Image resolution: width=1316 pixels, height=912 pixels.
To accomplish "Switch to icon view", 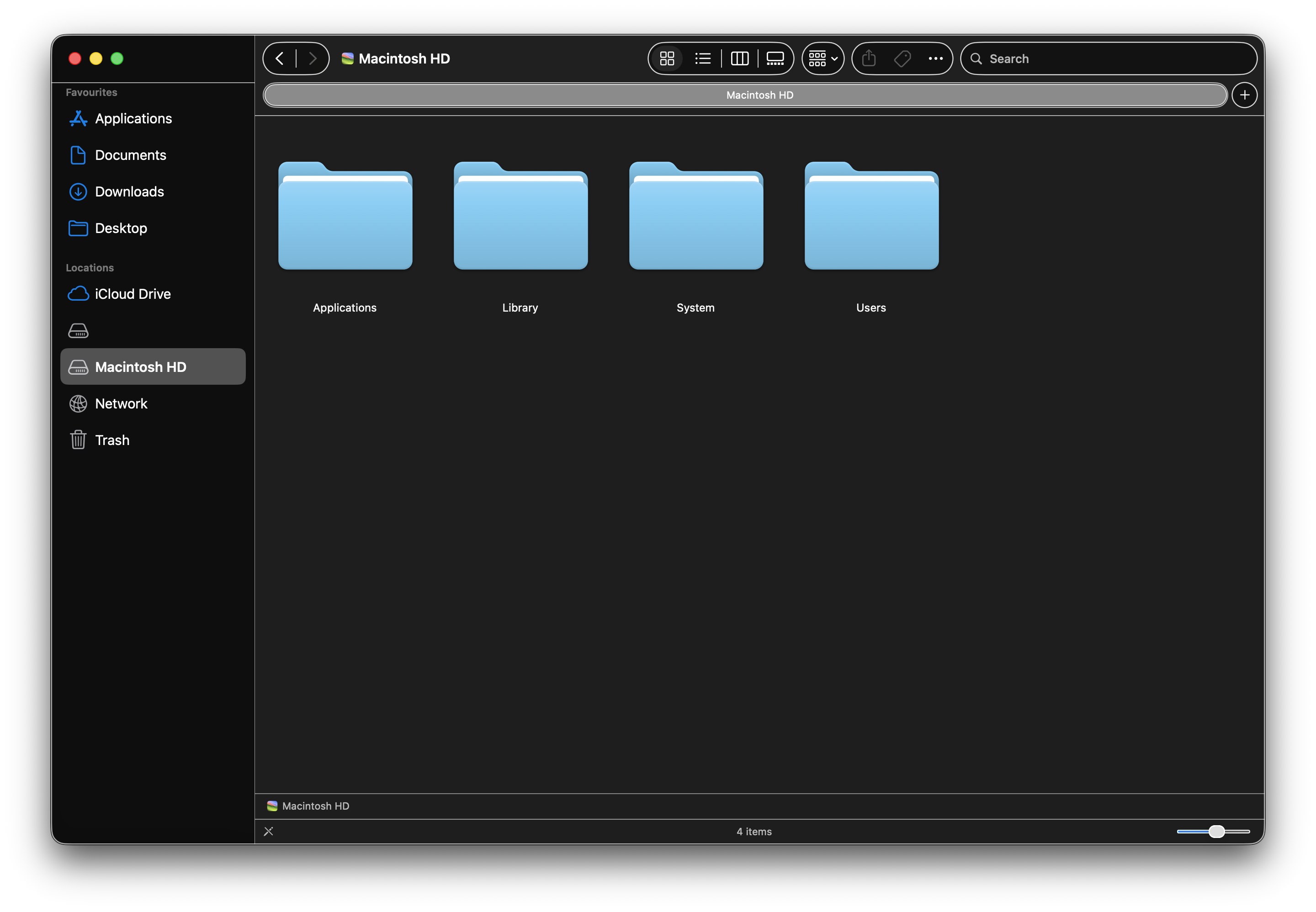I will click(667, 58).
